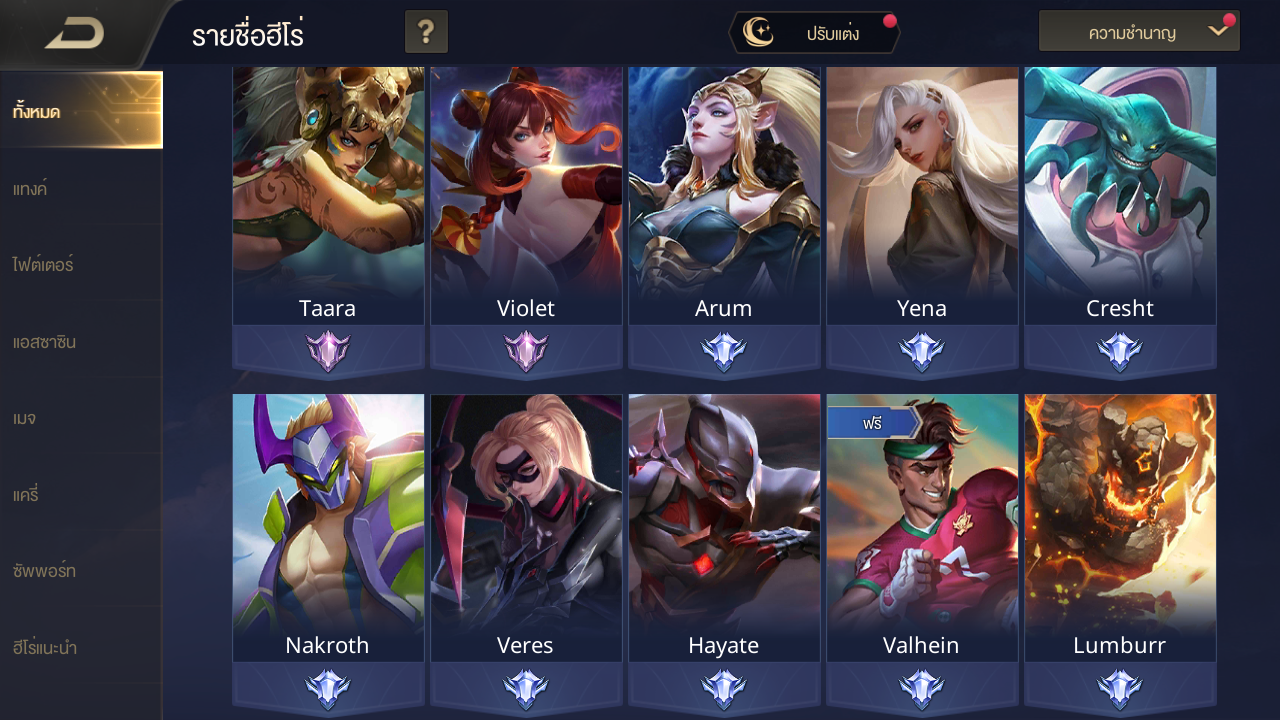Click Arum's blue mastery badge
Image resolution: width=1280 pixels, height=720 pixels.
click(x=724, y=351)
